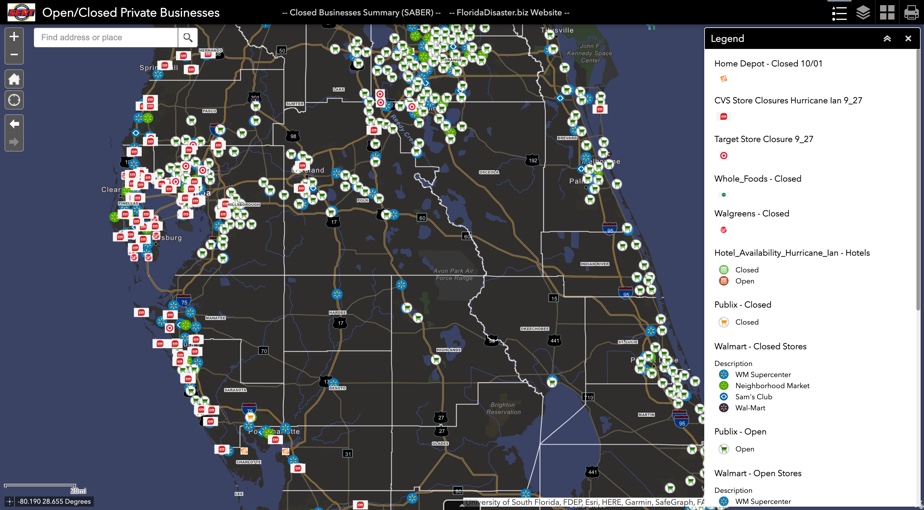The image size is (924, 510).
Task: Select Walgreens - Closed legend entry
Action: (x=752, y=213)
